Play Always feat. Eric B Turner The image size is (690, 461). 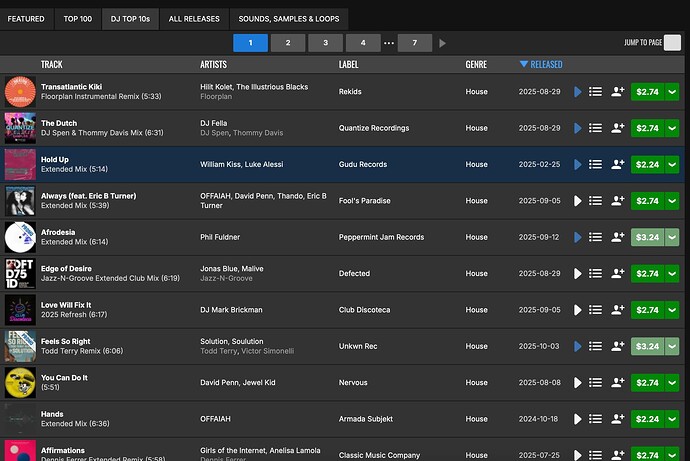point(578,201)
